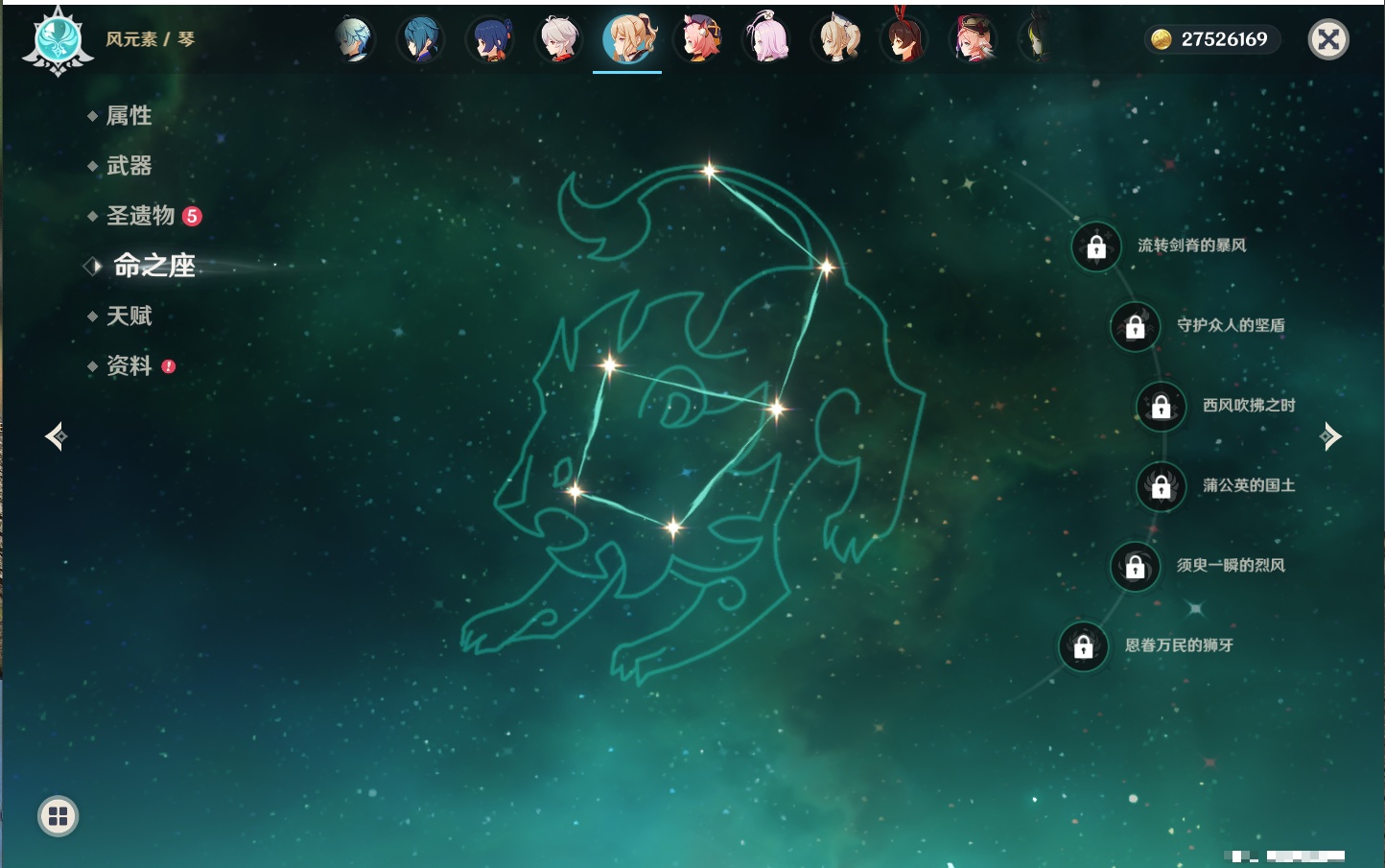Image resolution: width=1385 pixels, height=868 pixels.
Task: Pick Barbara's blonde twin-tail avatar
Action: [836, 40]
